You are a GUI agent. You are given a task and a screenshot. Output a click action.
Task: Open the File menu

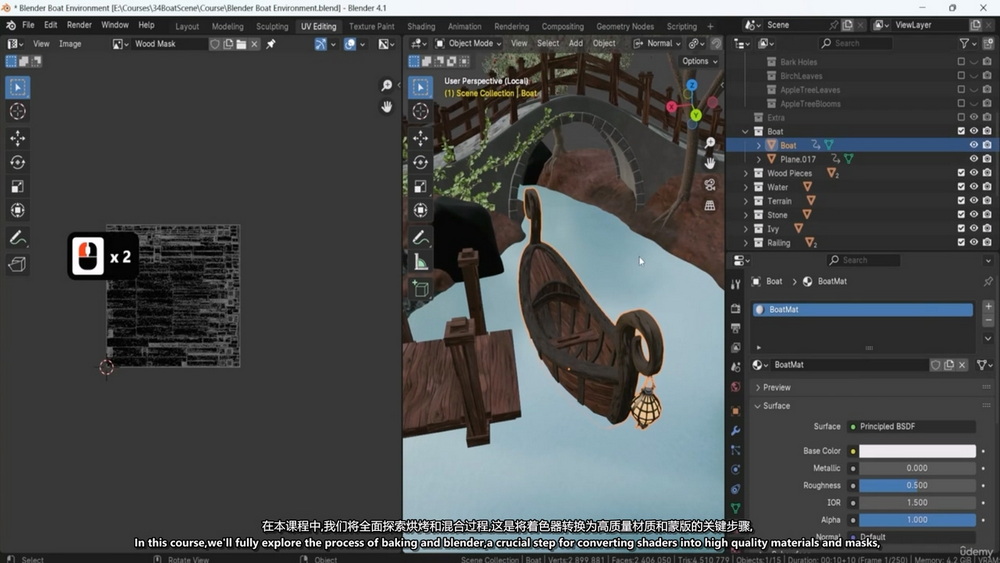28,25
